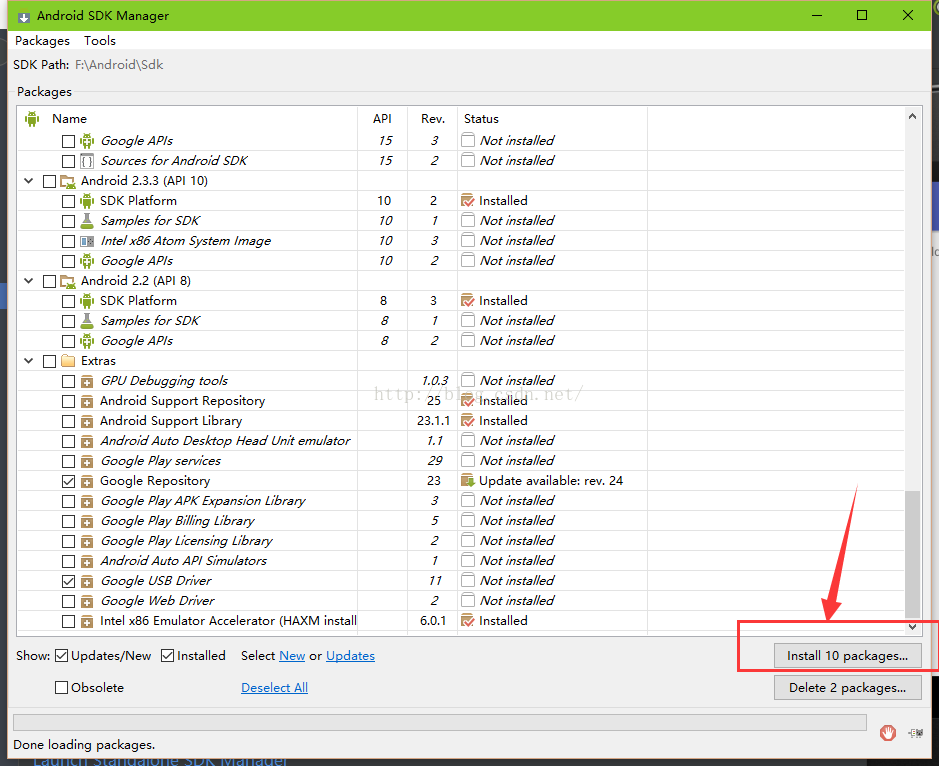The image size is (939, 766).
Task: Click the Google Play services package icon
Action: [87, 461]
